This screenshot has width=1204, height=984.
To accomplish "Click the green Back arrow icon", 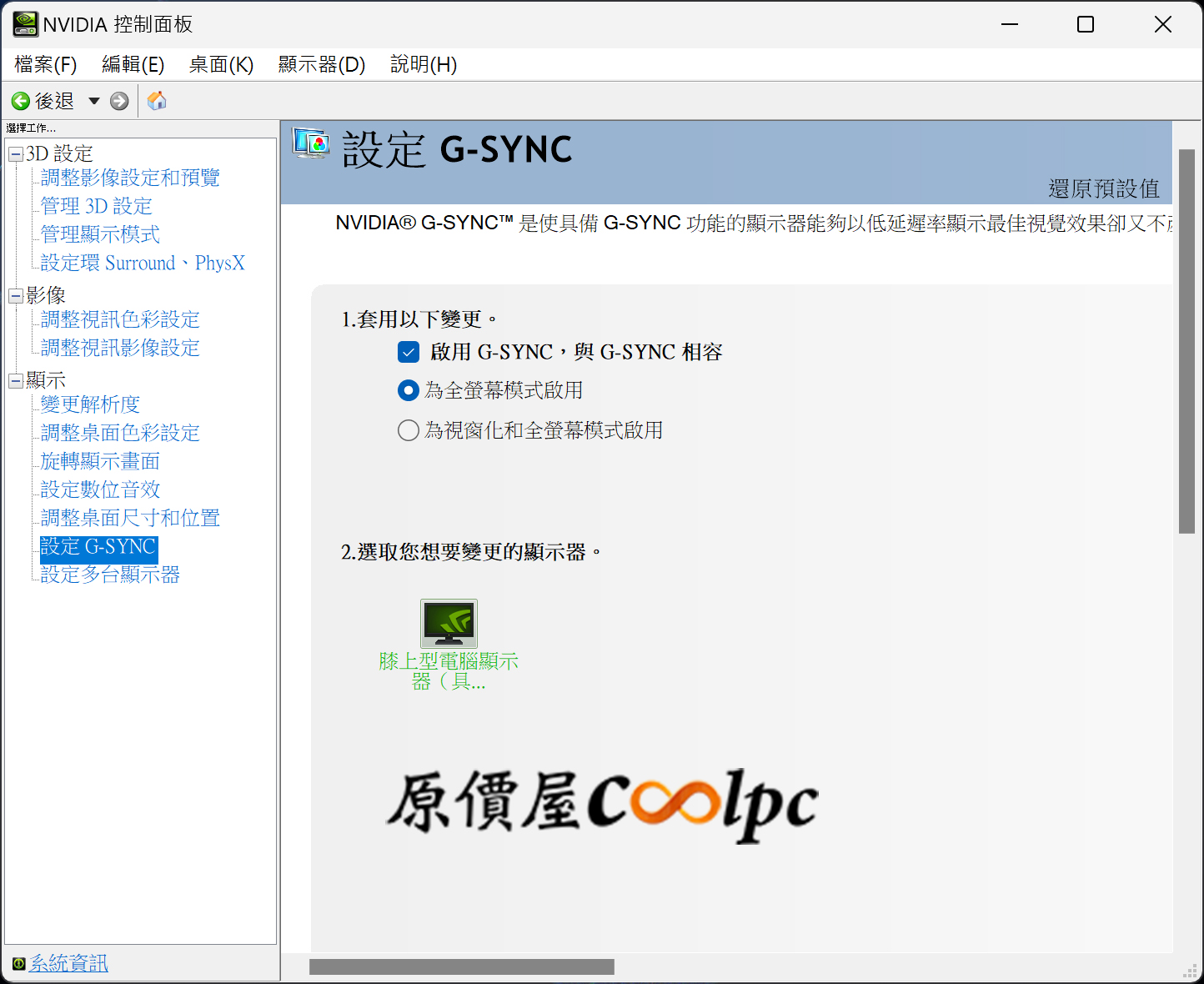I will coord(20,101).
